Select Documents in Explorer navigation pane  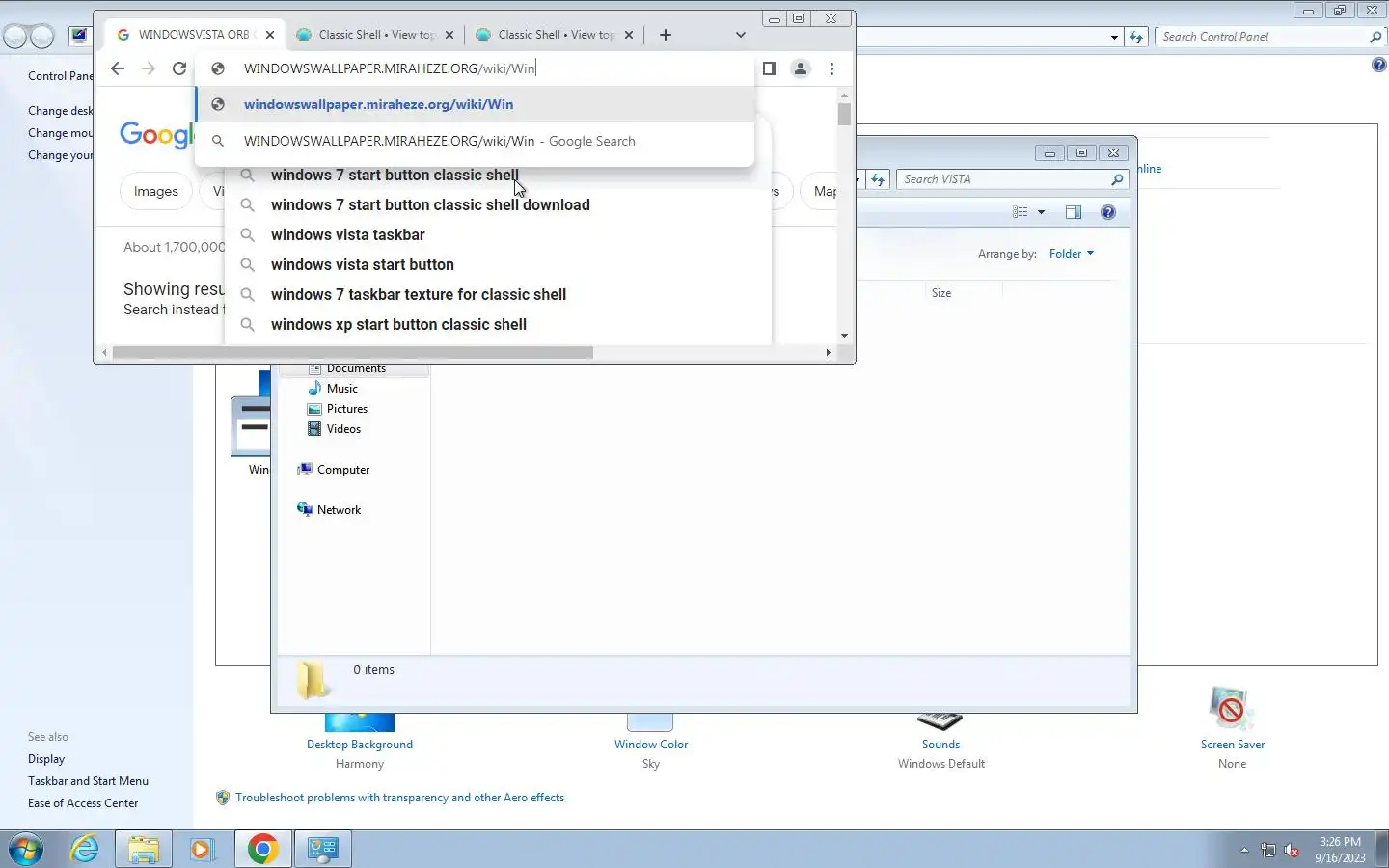tap(356, 368)
